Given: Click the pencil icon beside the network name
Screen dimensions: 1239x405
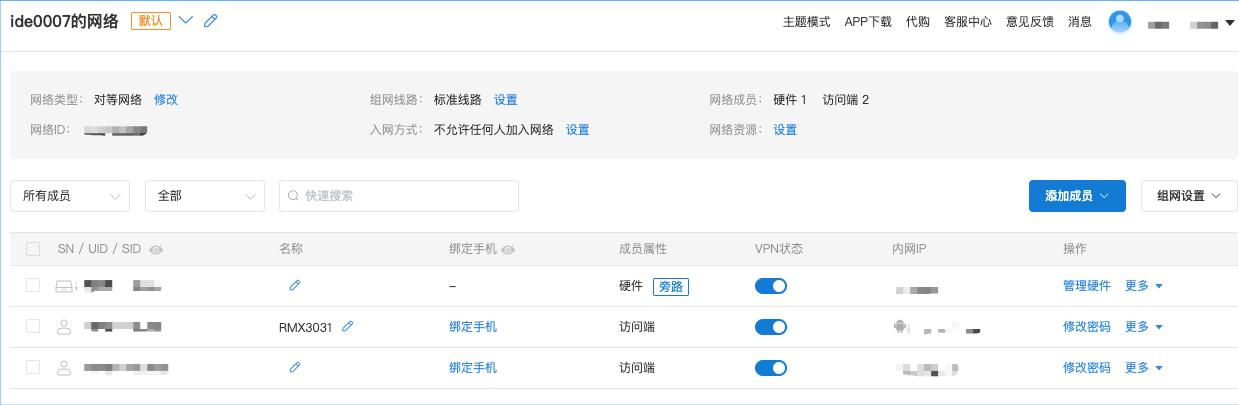Looking at the screenshot, I should pos(211,21).
